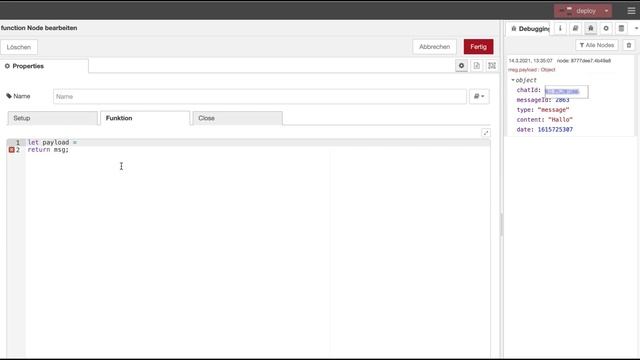The width and height of the screenshot is (640, 360).
Task: Click Abbrechen to cancel editing
Action: click(x=434, y=47)
